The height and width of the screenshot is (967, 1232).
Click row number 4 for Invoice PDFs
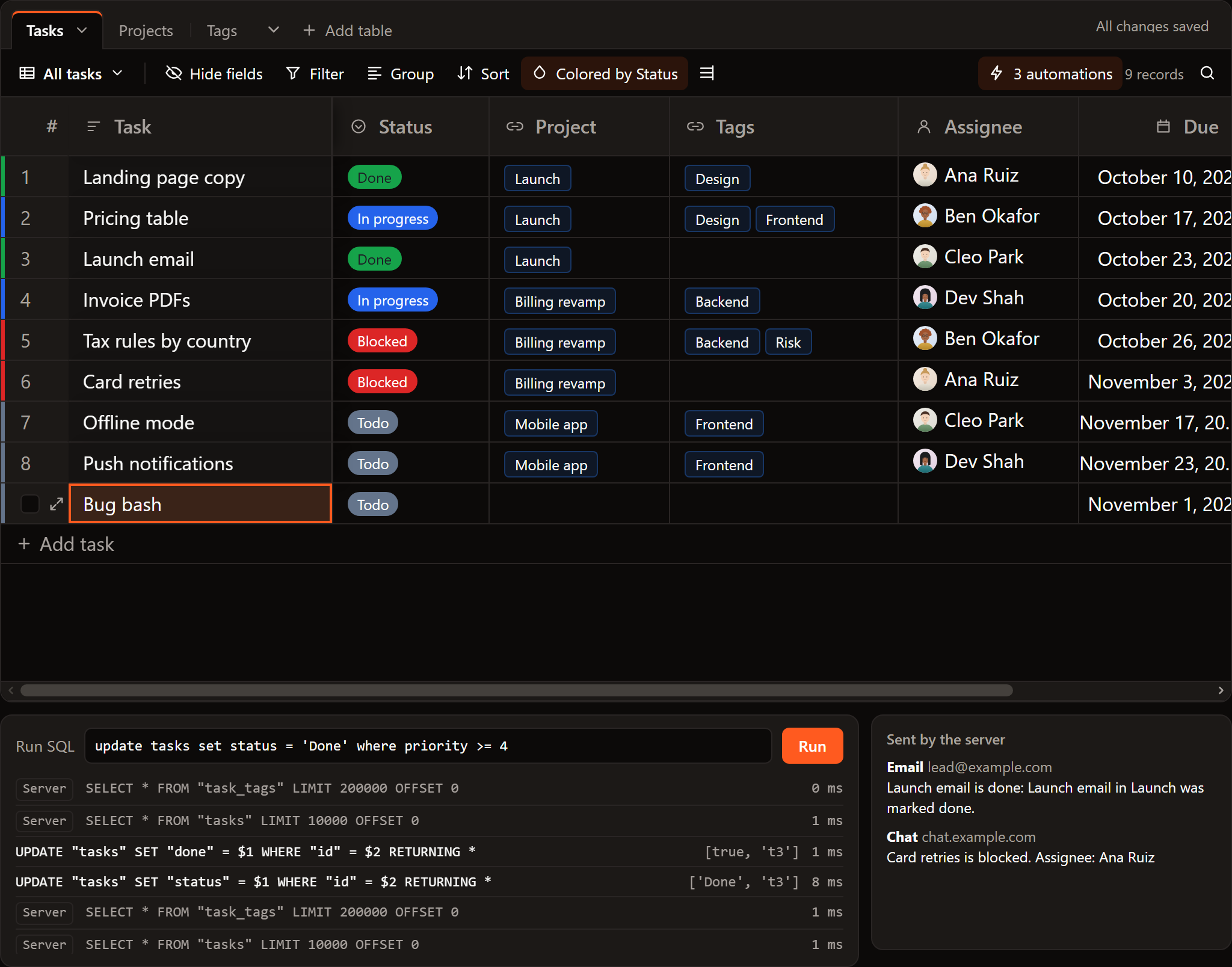click(25, 299)
